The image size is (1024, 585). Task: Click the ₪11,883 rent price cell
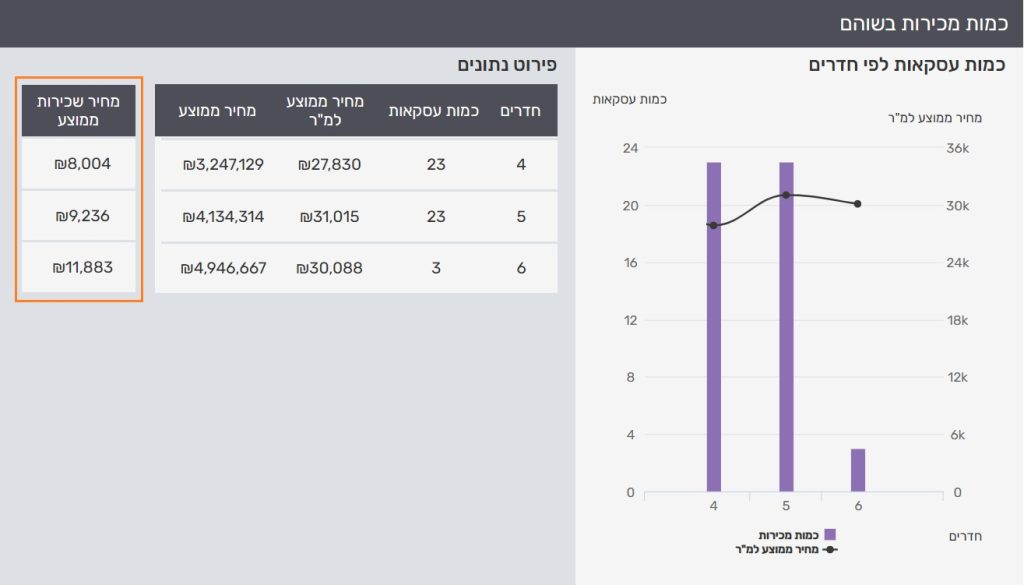[x=79, y=268]
